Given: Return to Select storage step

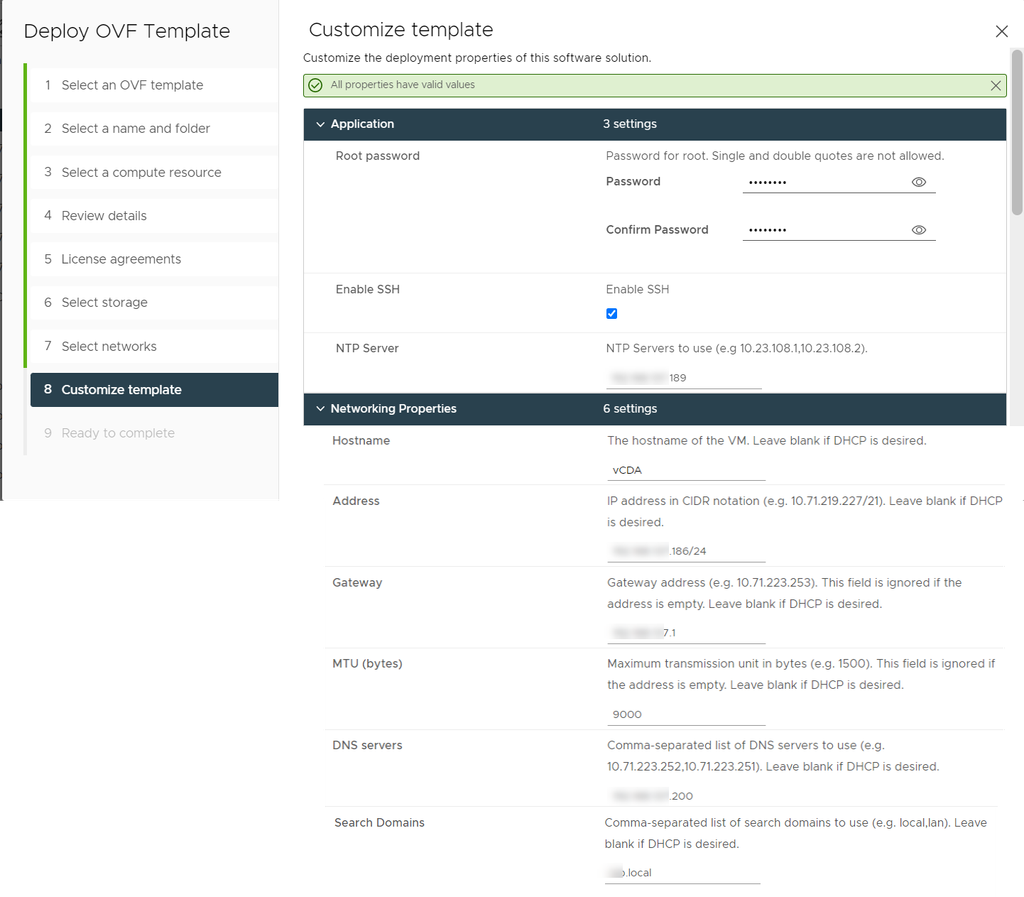Looking at the screenshot, I should [x=104, y=303].
